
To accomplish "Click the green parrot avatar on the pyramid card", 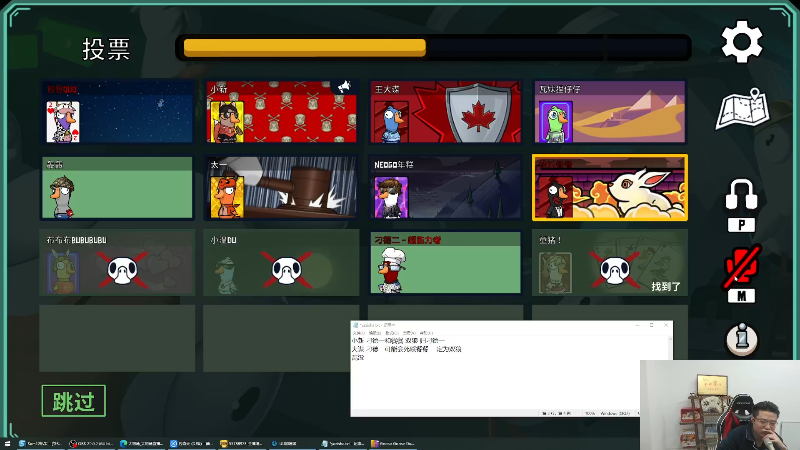I will tap(556, 122).
